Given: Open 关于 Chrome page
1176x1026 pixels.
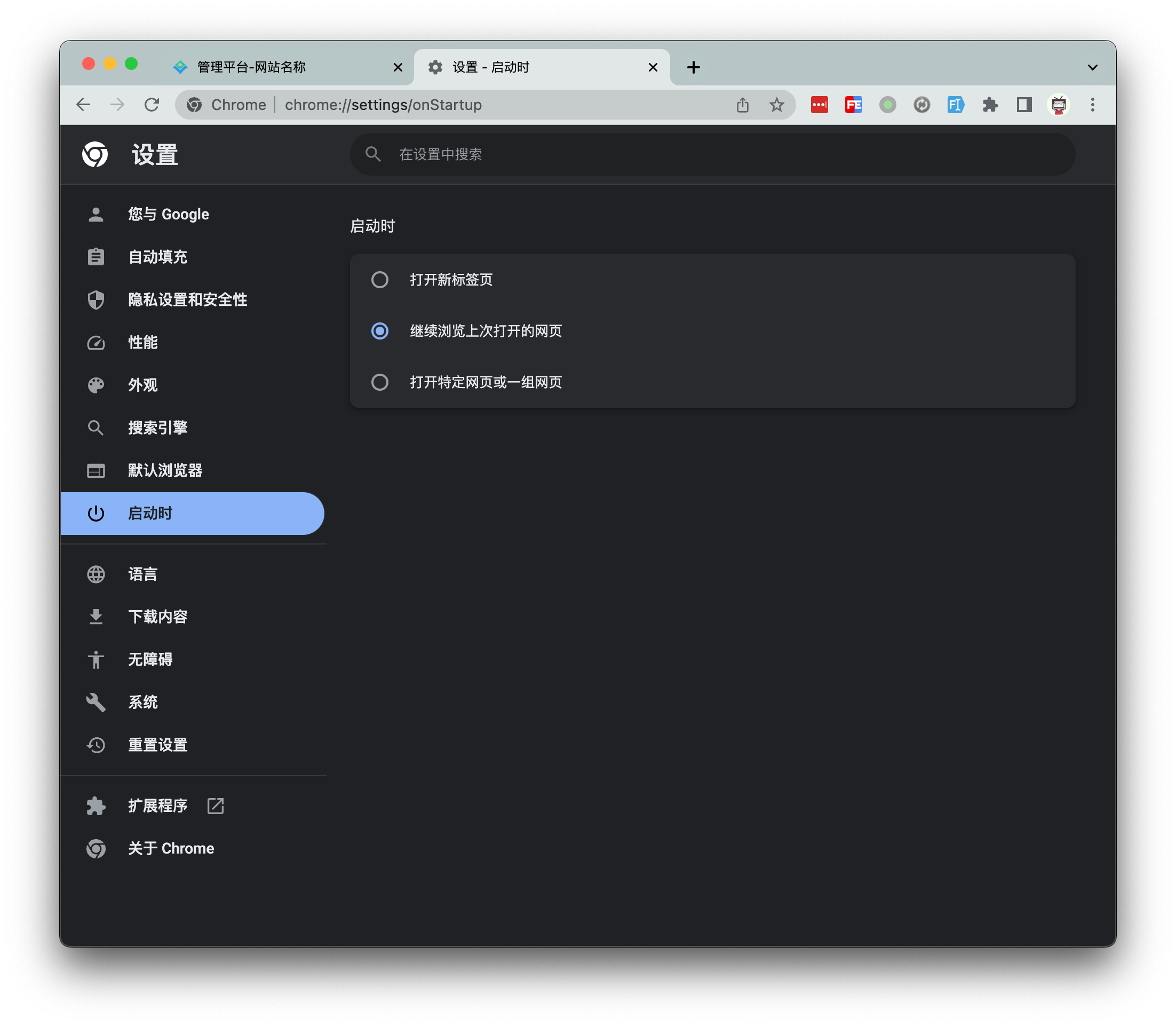Looking at the screenshot, I should coord(171,848).
